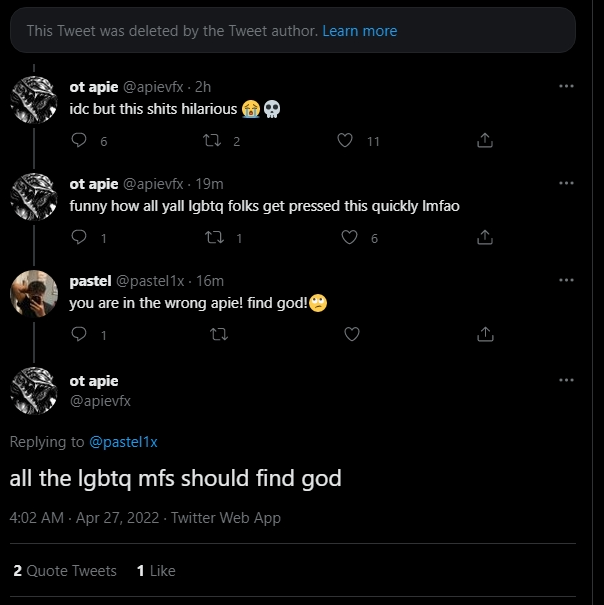The image size is (604, 605).
Task: Retweet pastel's tweet
Action: pyautogui.click(x=212, y=334)
